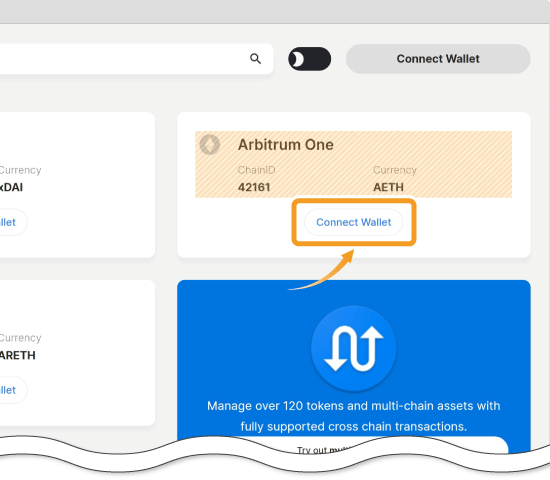Click the xDAI currency label

[11, 187]
